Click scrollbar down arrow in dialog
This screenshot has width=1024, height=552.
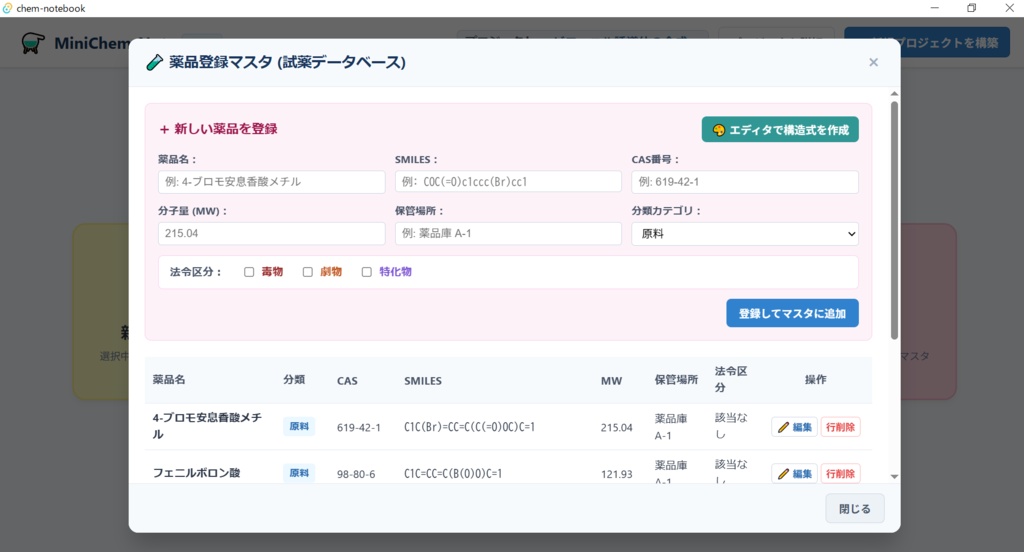point(894,477)
